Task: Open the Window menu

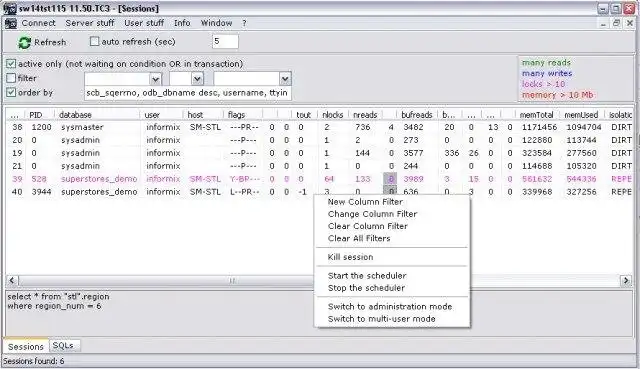Action: (x=216, y=23)
